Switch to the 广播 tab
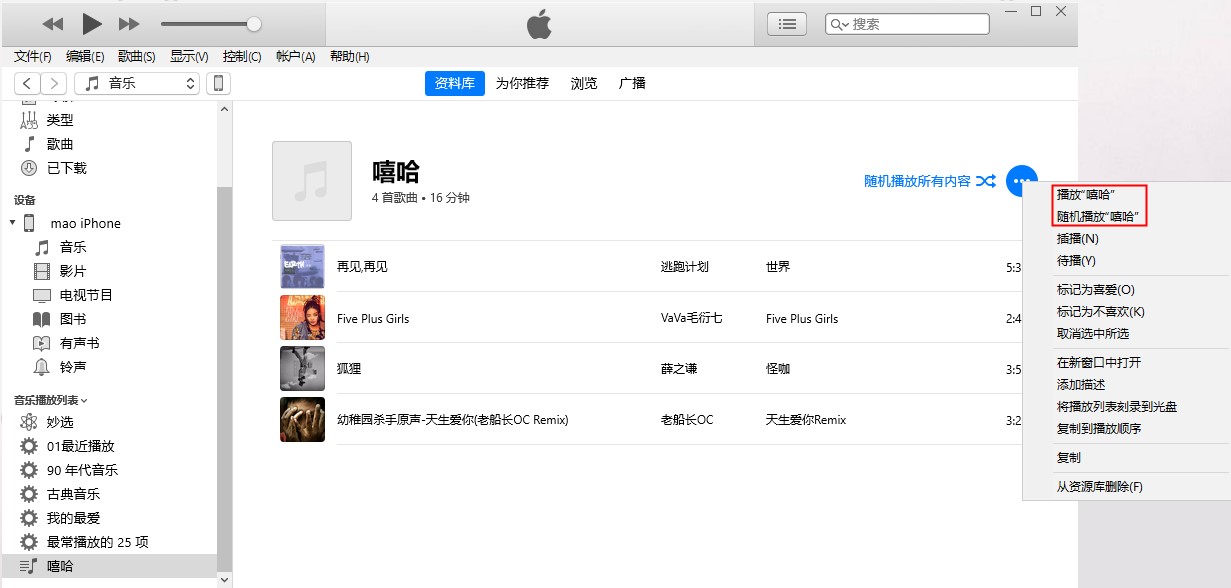 [632, 83]
